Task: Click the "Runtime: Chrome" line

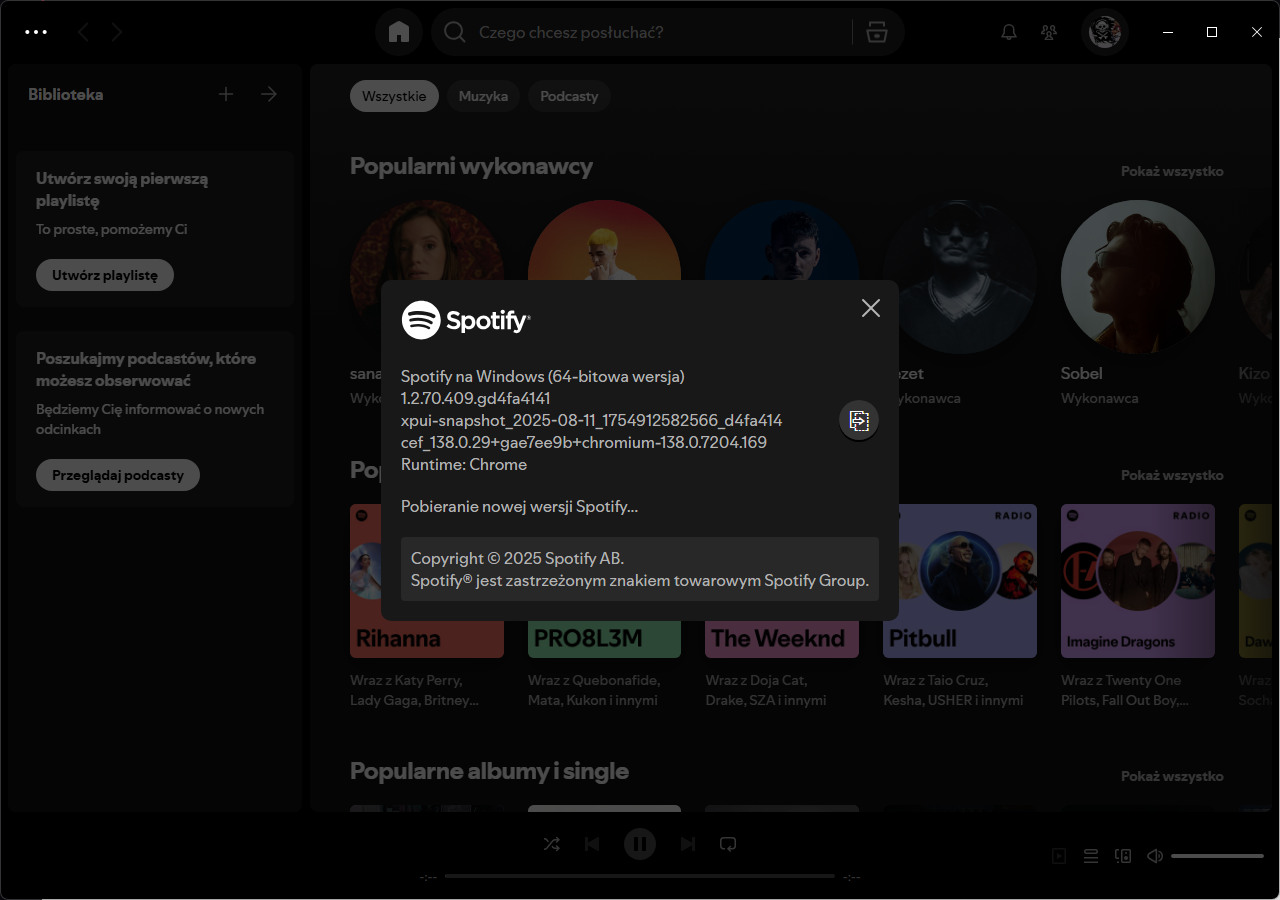Action: pos(464,464)
